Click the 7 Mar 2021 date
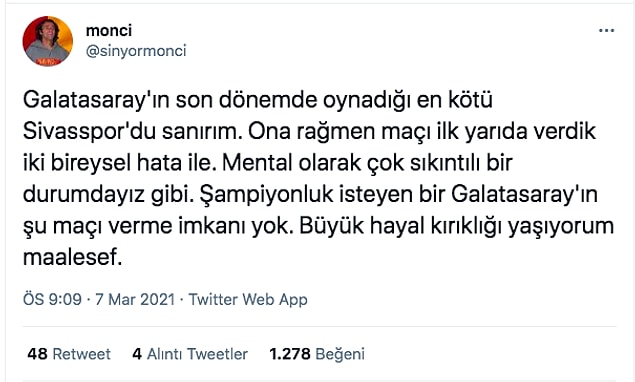This screenshot has height=382, width=635. (x=135, y=300)
